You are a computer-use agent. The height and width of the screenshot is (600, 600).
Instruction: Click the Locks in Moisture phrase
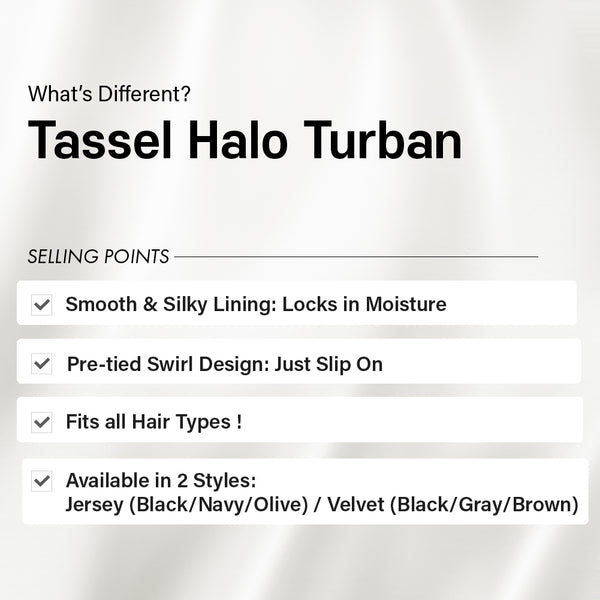(x=364, y=305)
